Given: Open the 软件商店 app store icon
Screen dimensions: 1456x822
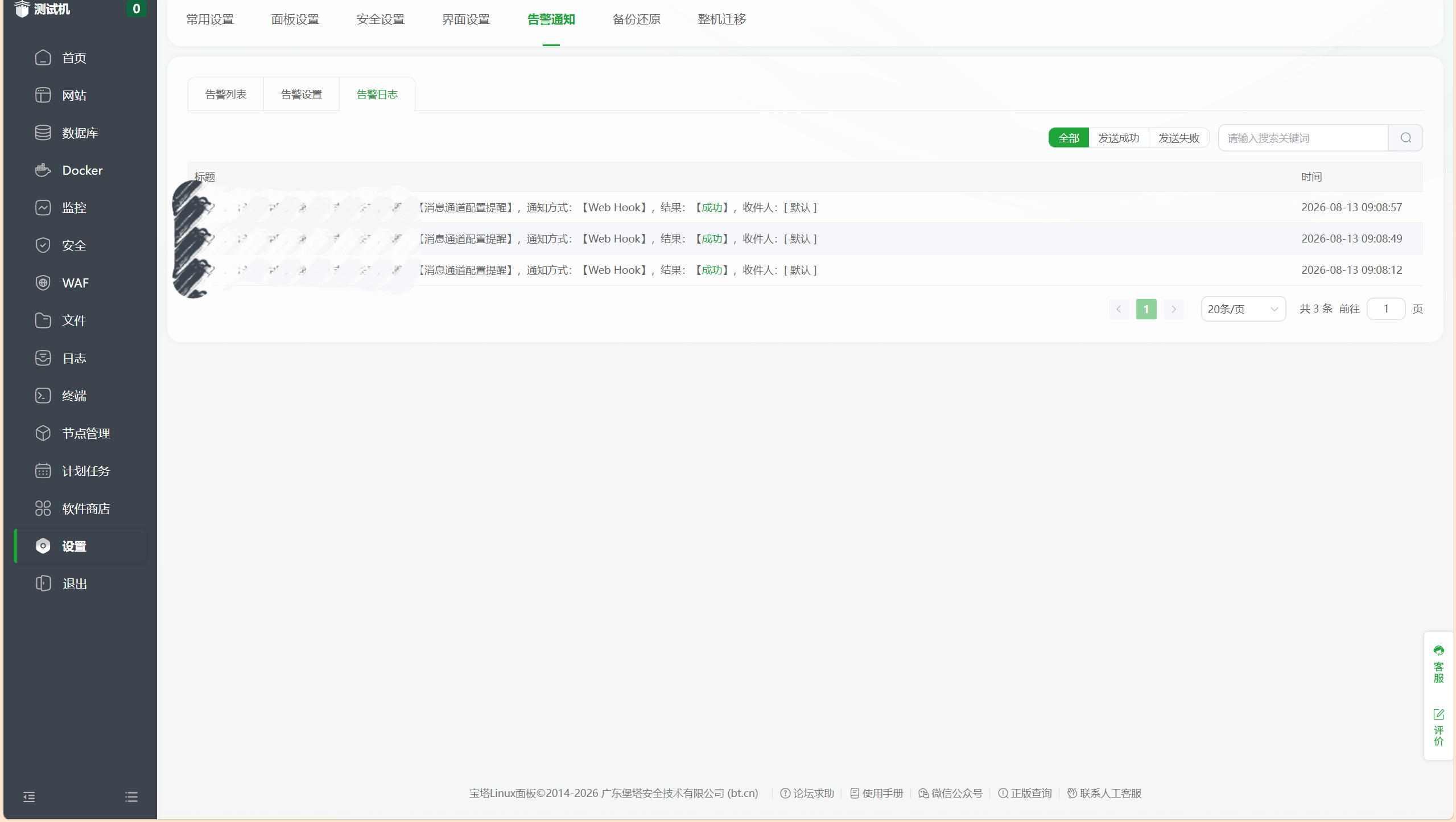Looking at the screenshot, I should (43, 508).
